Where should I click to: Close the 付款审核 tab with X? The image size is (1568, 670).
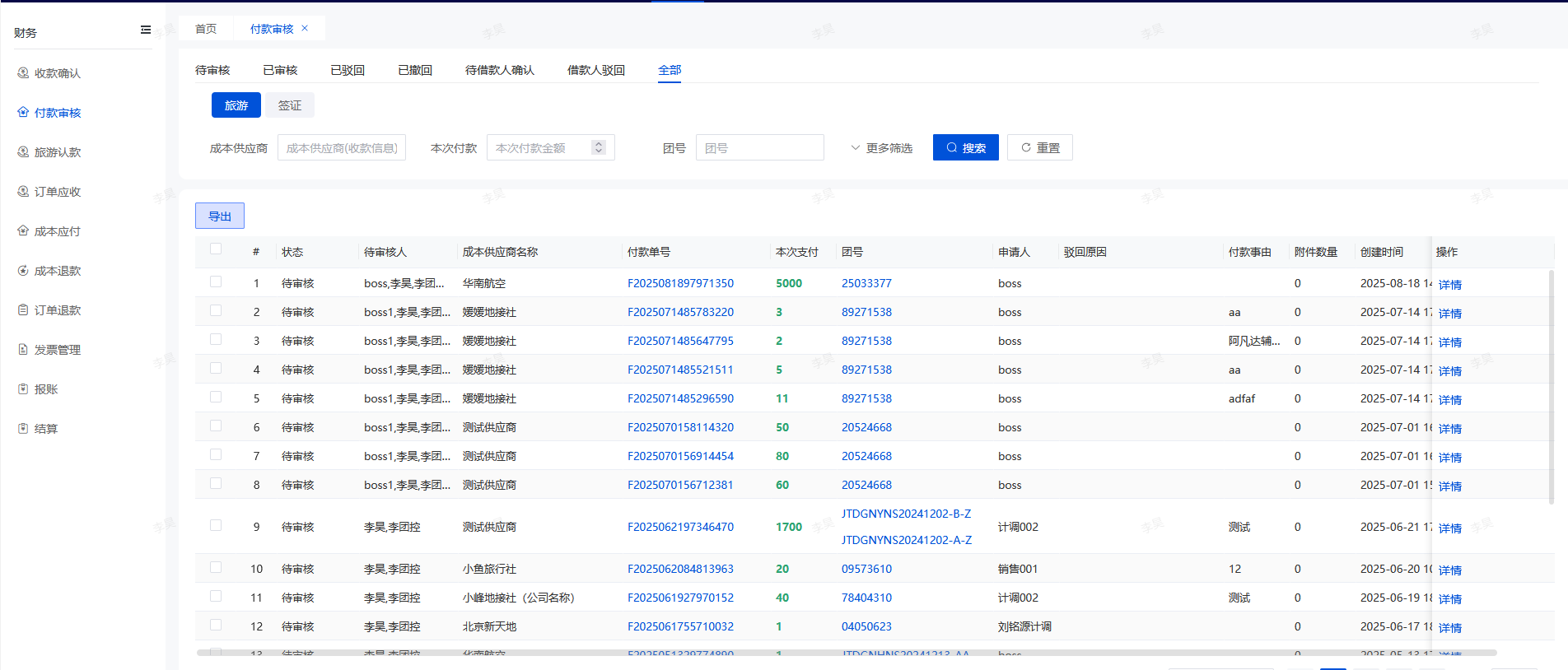point(305,29)
